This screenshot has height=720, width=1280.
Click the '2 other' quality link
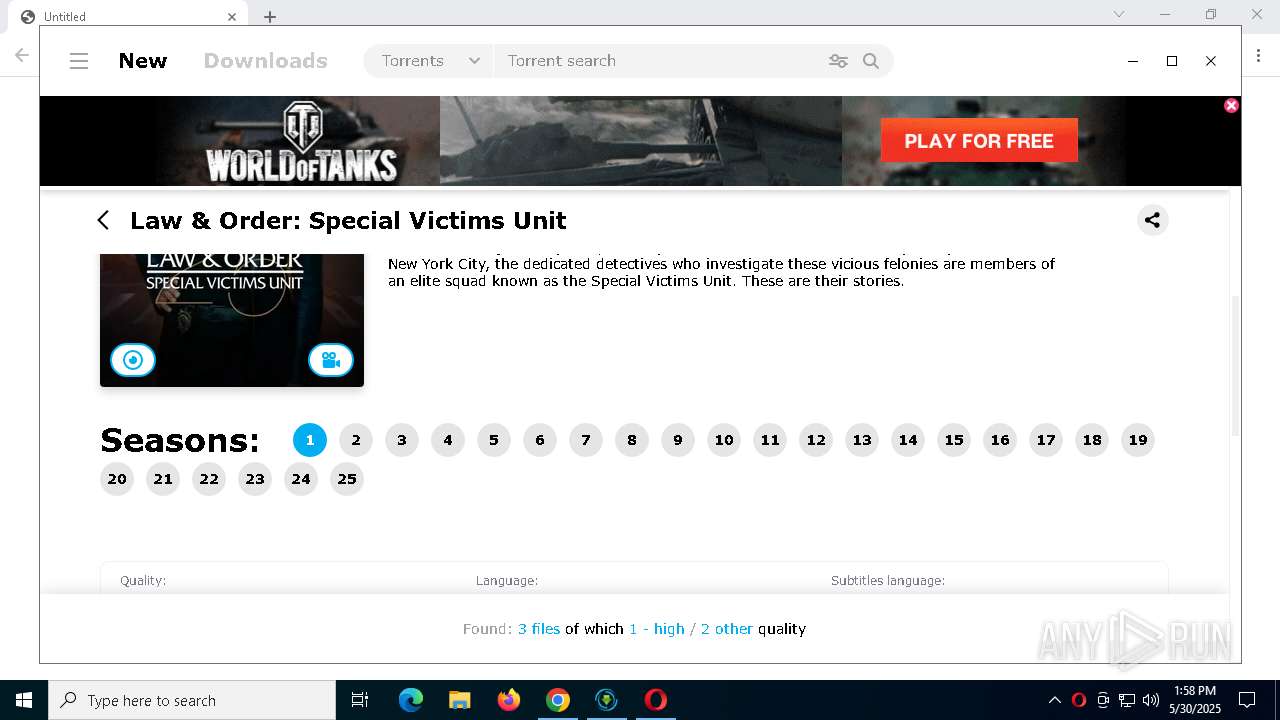click(x=727, y=629)
